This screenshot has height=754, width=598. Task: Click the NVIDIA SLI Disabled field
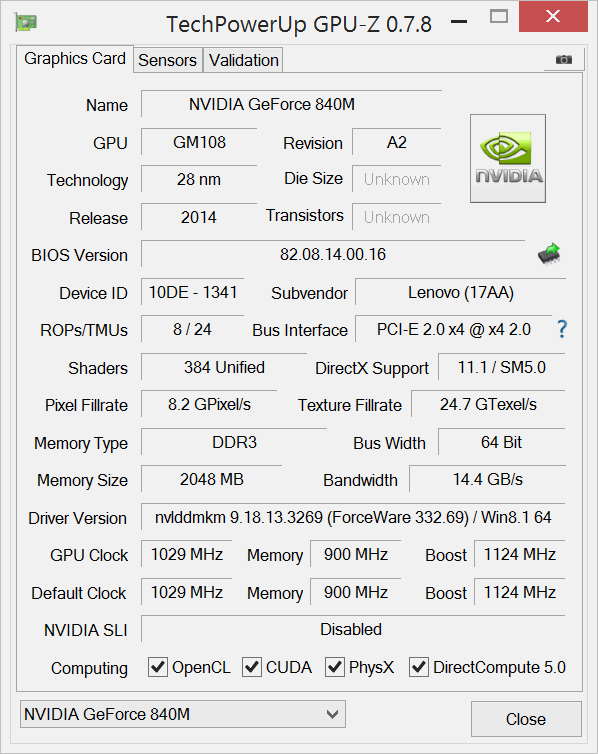click(x=353, y=629)
